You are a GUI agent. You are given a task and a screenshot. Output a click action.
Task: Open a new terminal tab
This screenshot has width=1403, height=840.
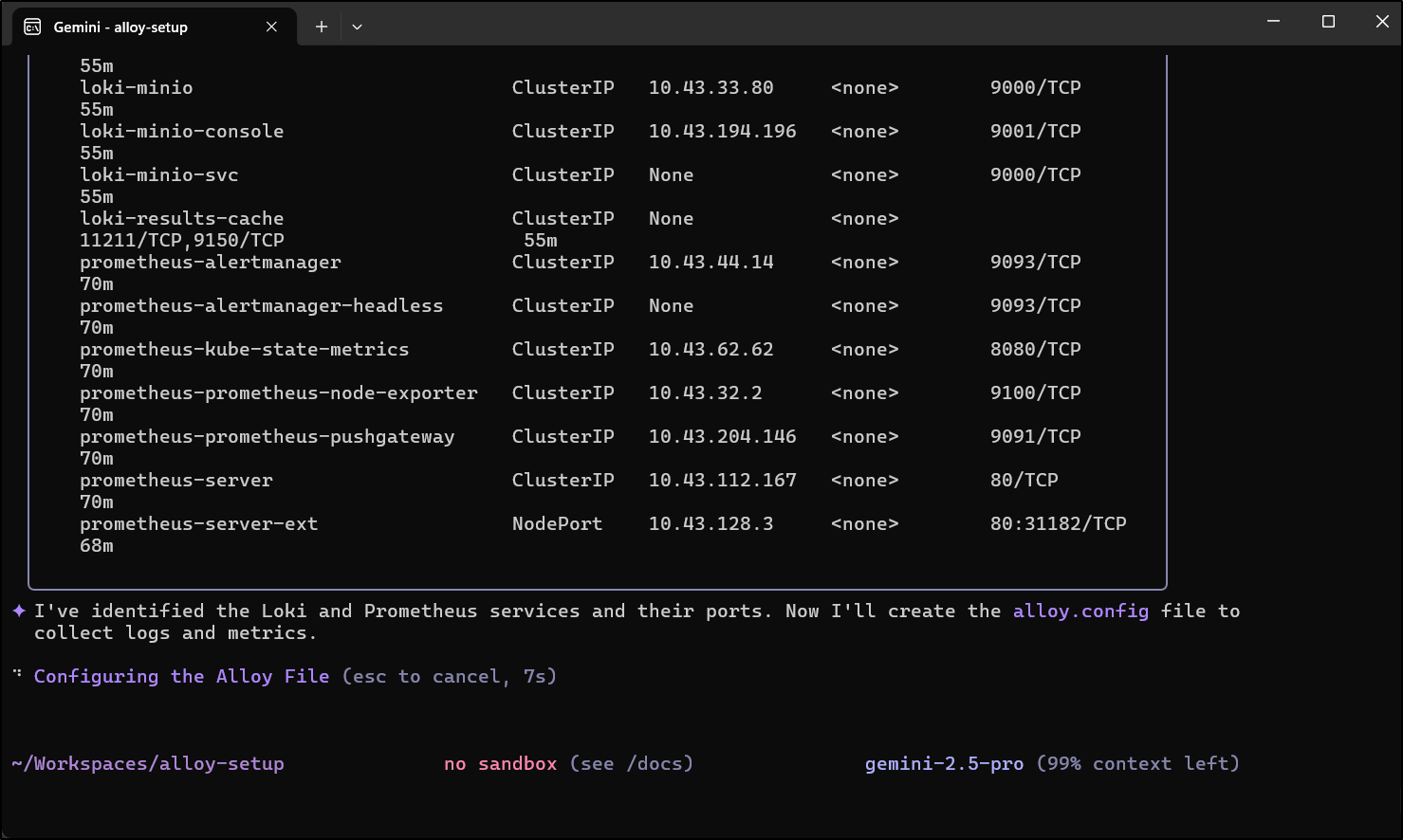(x=322, y=27)
